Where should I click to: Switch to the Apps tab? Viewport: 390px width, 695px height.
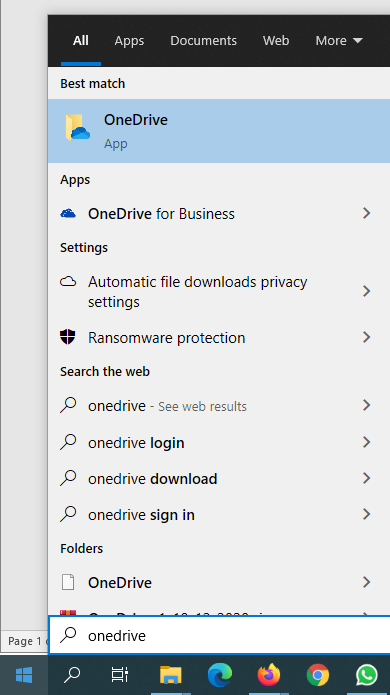[129, 41]
